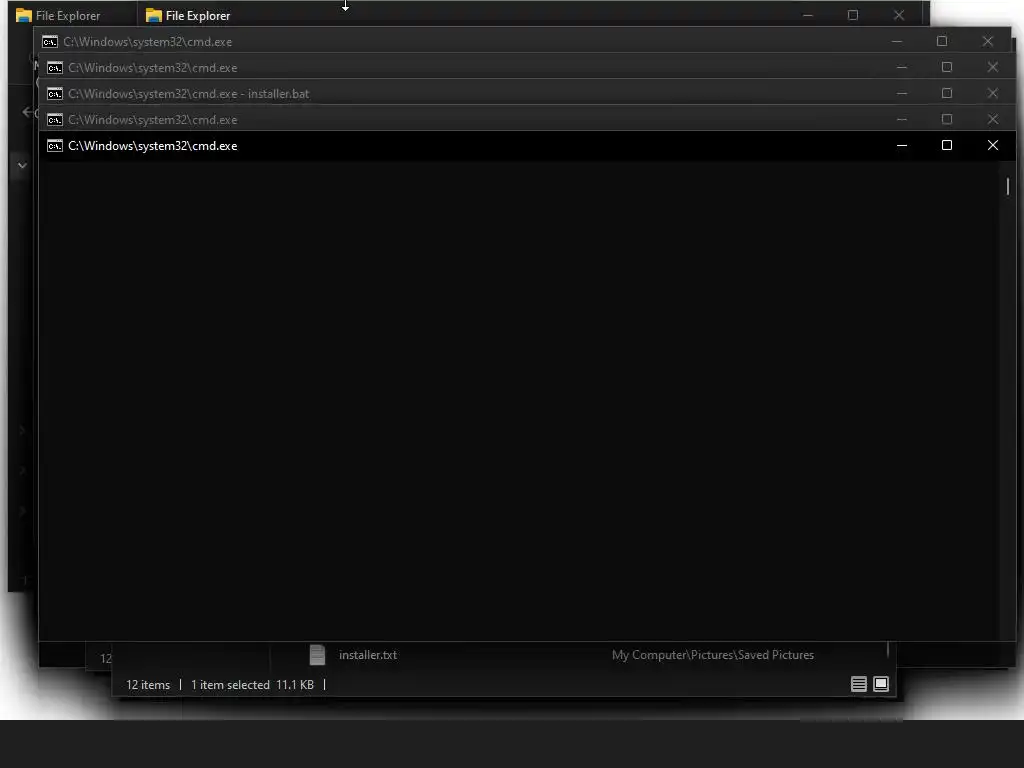The image size is (1024, 768).
Task: Click scrollbar thumb in active cmd window
Action: point(1008,186)
